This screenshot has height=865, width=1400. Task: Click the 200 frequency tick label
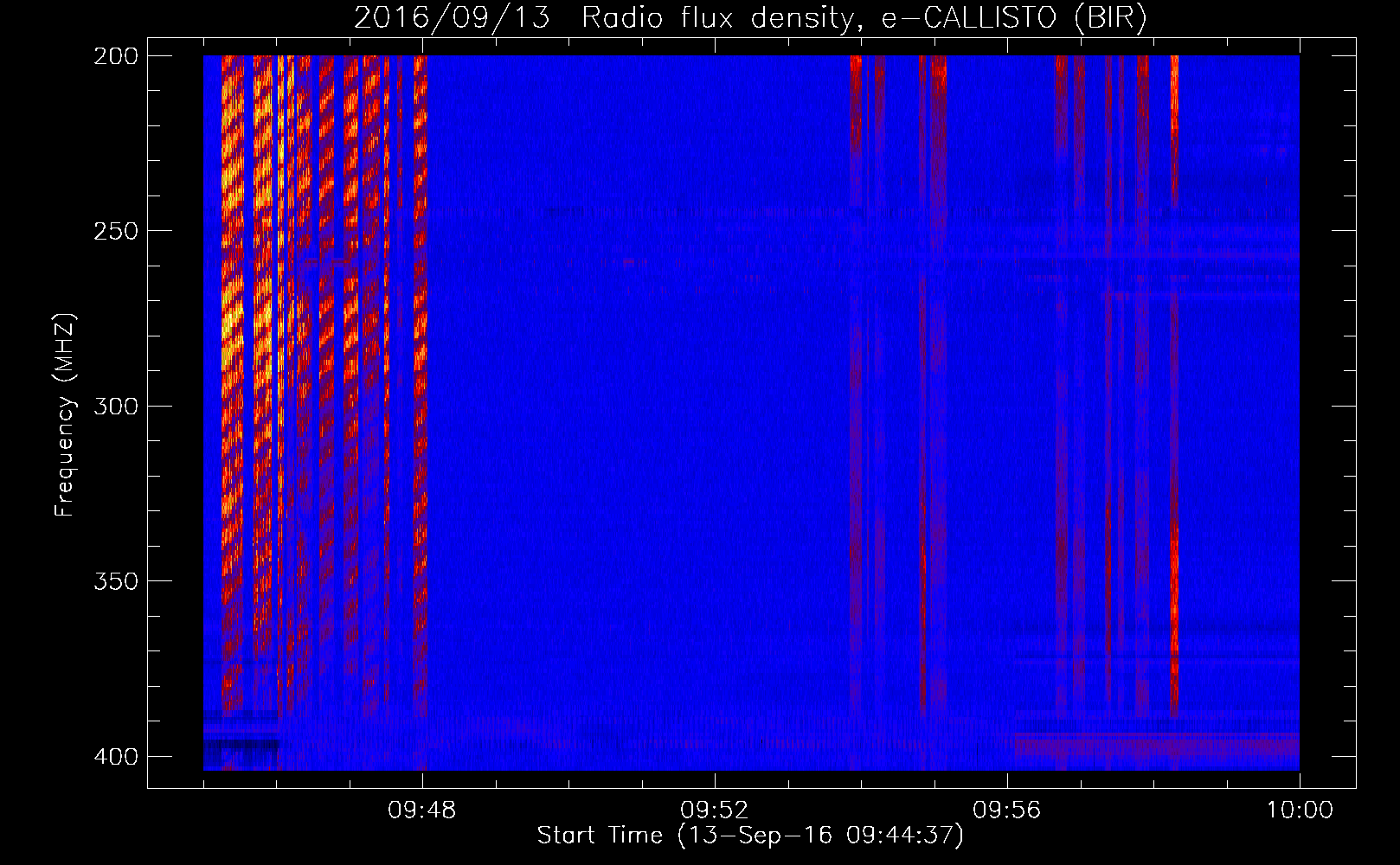pyautogui.click(x=115, y=55)
